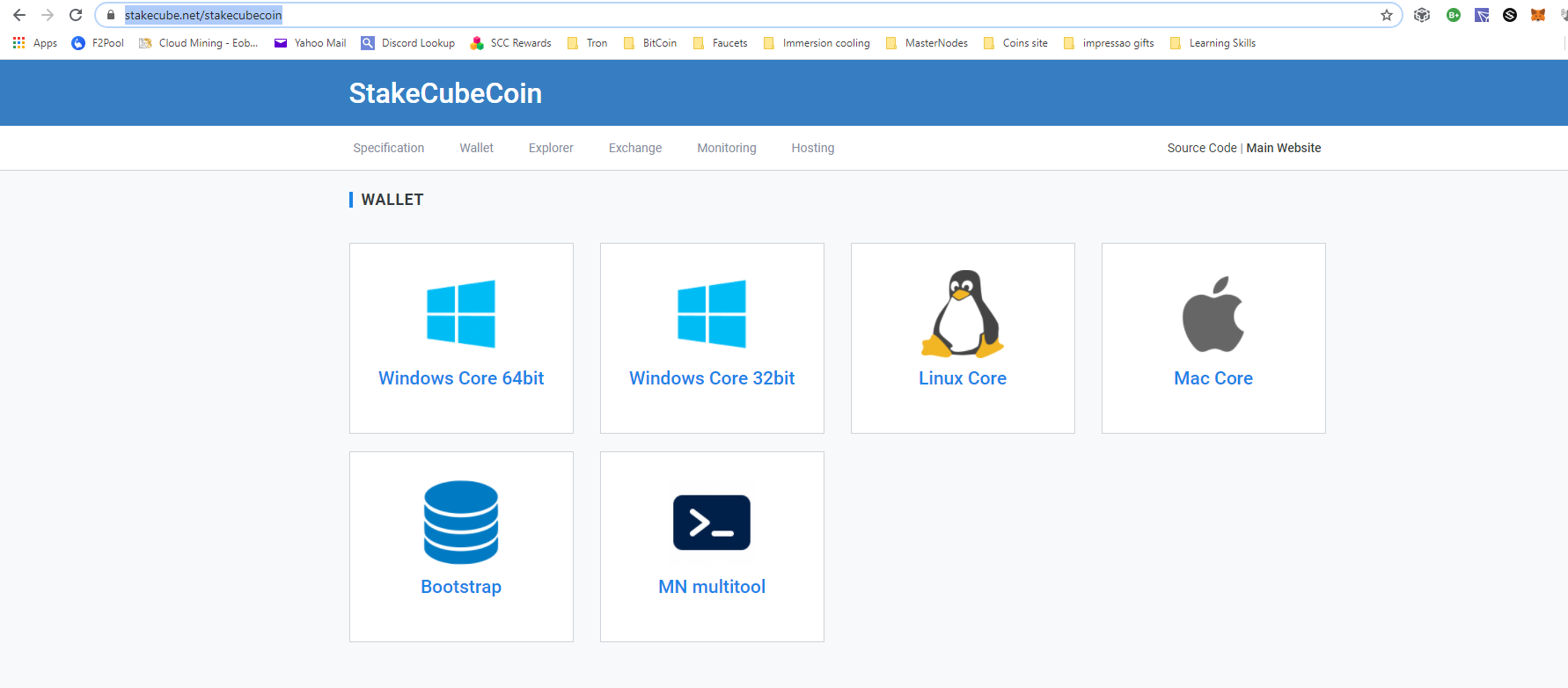
Task: Click the Windows logo for 64bit wallet
Action: (461, 314)
